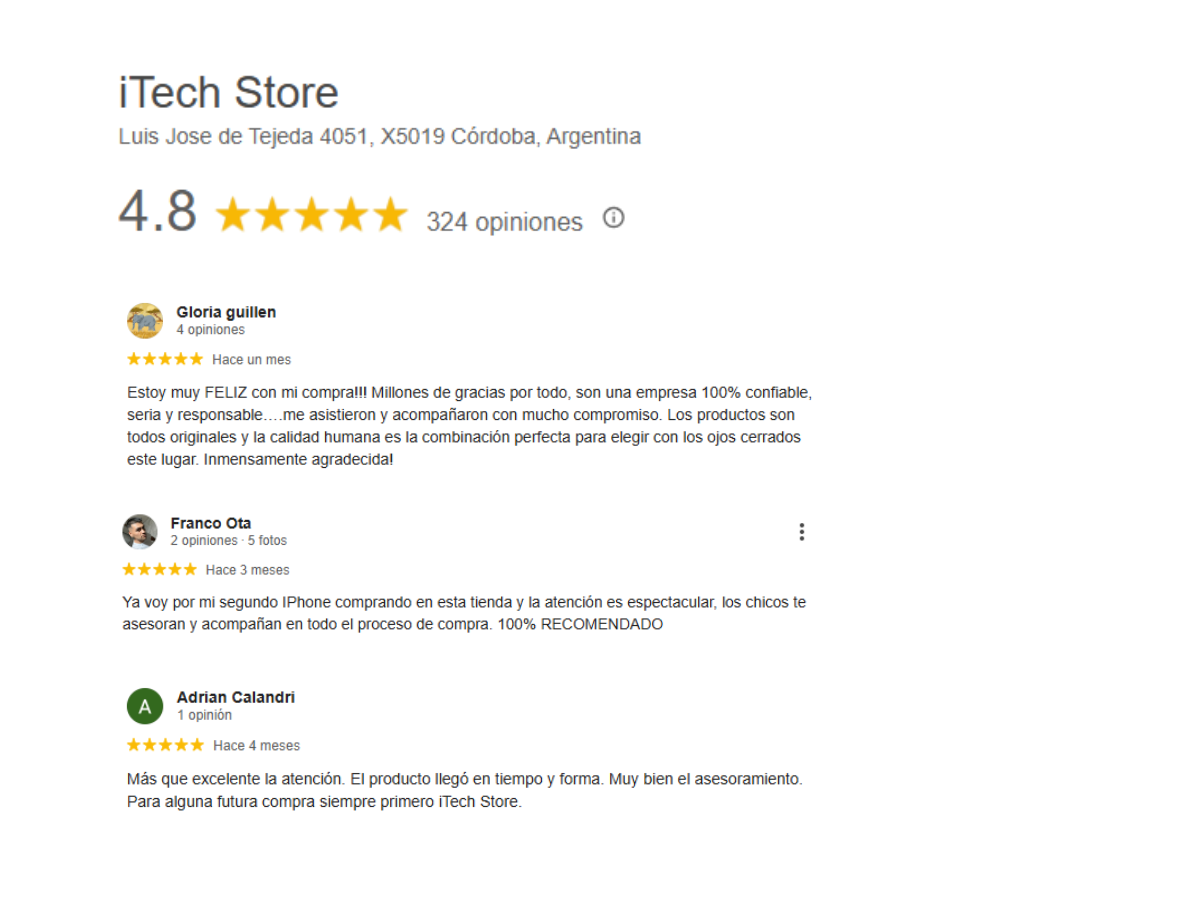1200x900 pixels.
Task: Click Franco Ota's profile photo
Action: (140, 532)
